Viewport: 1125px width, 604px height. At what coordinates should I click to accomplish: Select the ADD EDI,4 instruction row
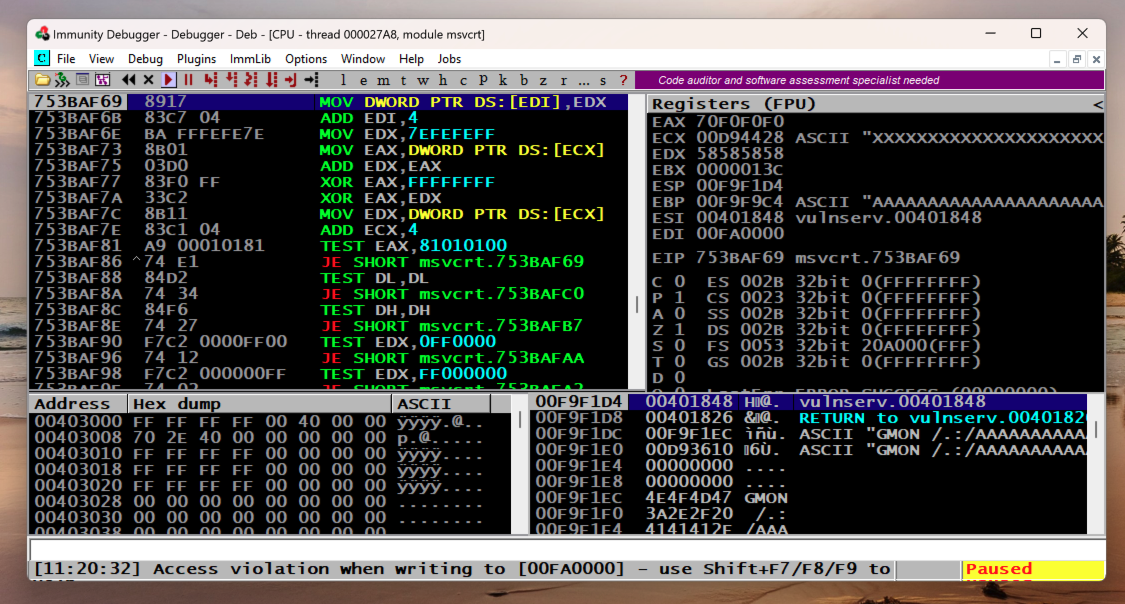pos(328,118)
